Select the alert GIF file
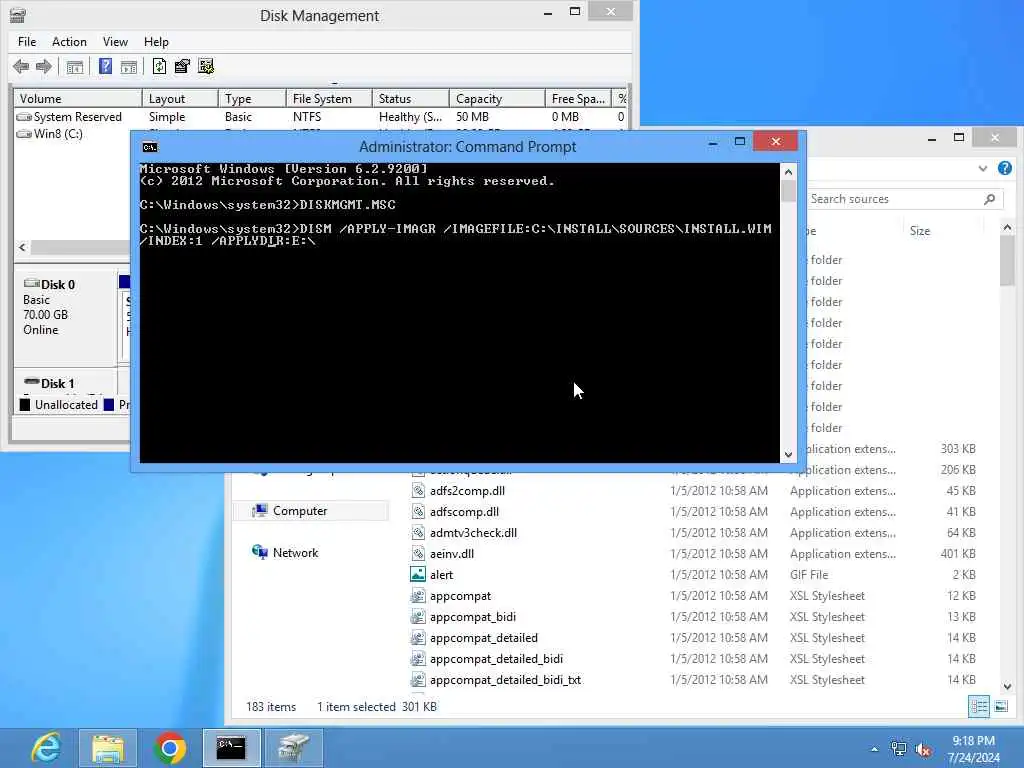This screenshot has width=1024, height=768. click(x=441, y=575)
